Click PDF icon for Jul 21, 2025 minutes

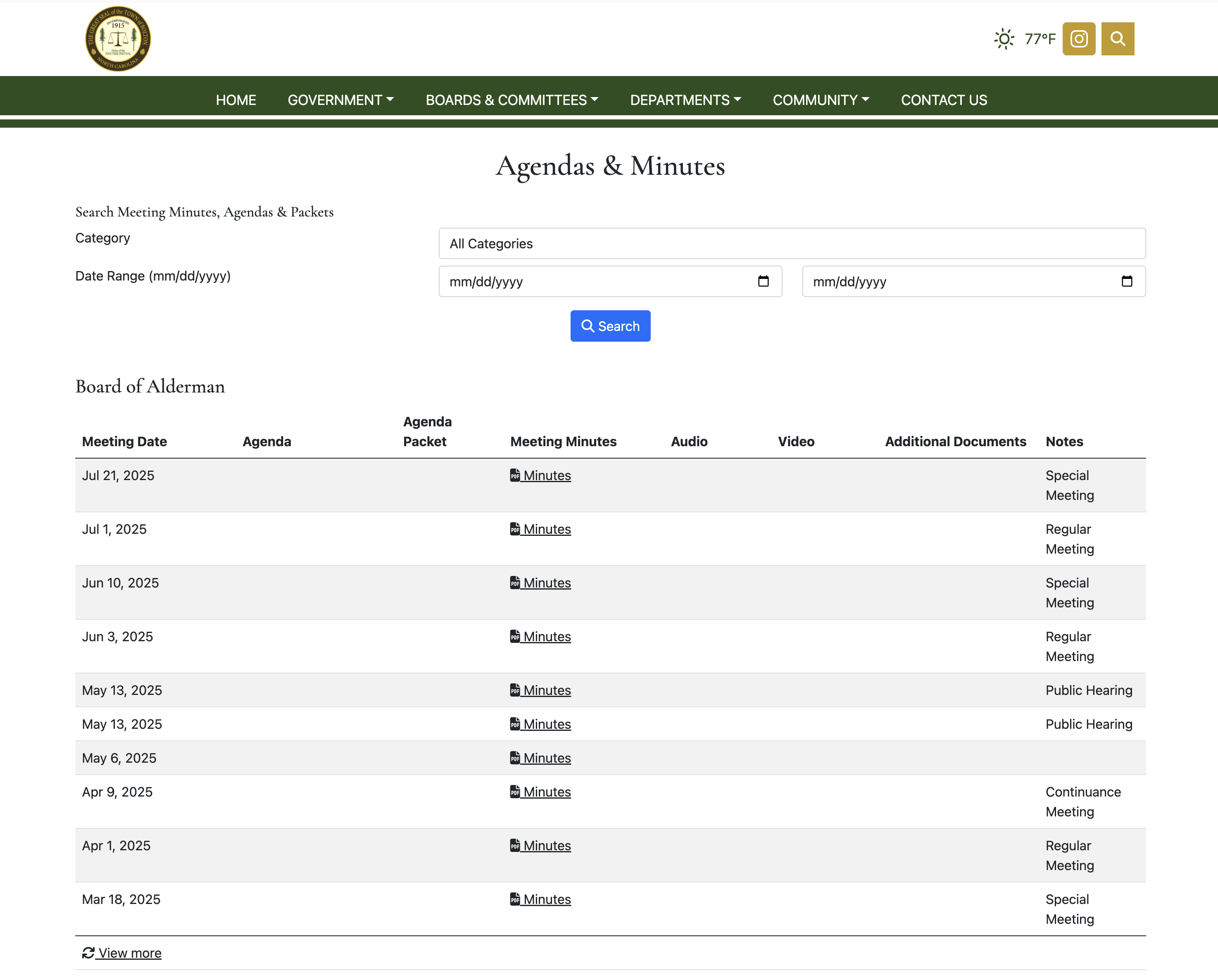pos(515,475)
